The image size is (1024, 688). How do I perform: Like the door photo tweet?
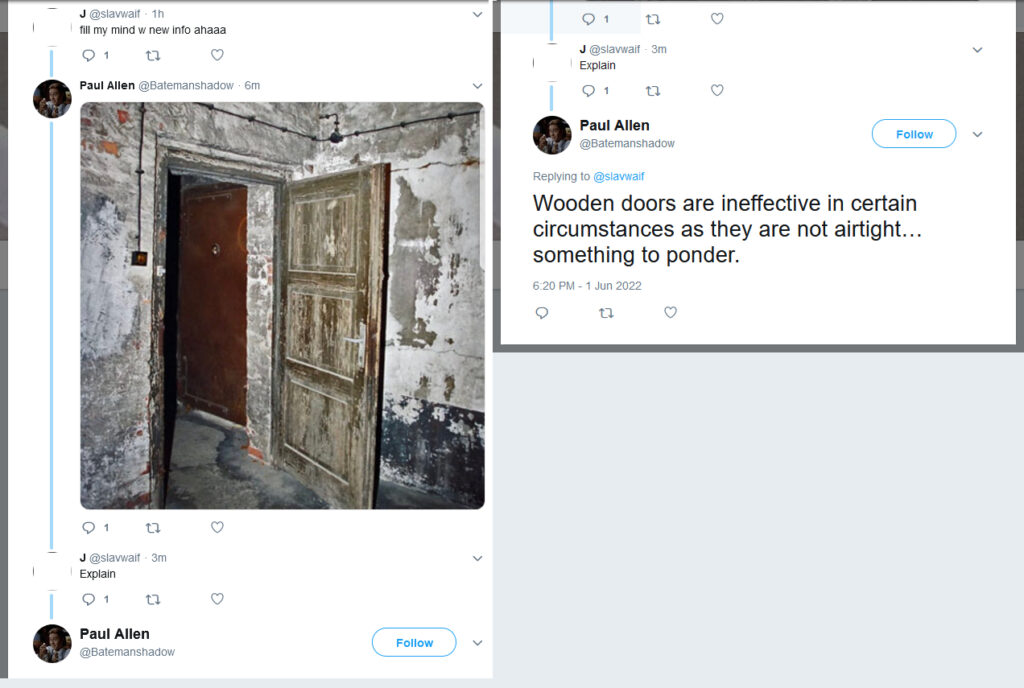tap(217, 527)
